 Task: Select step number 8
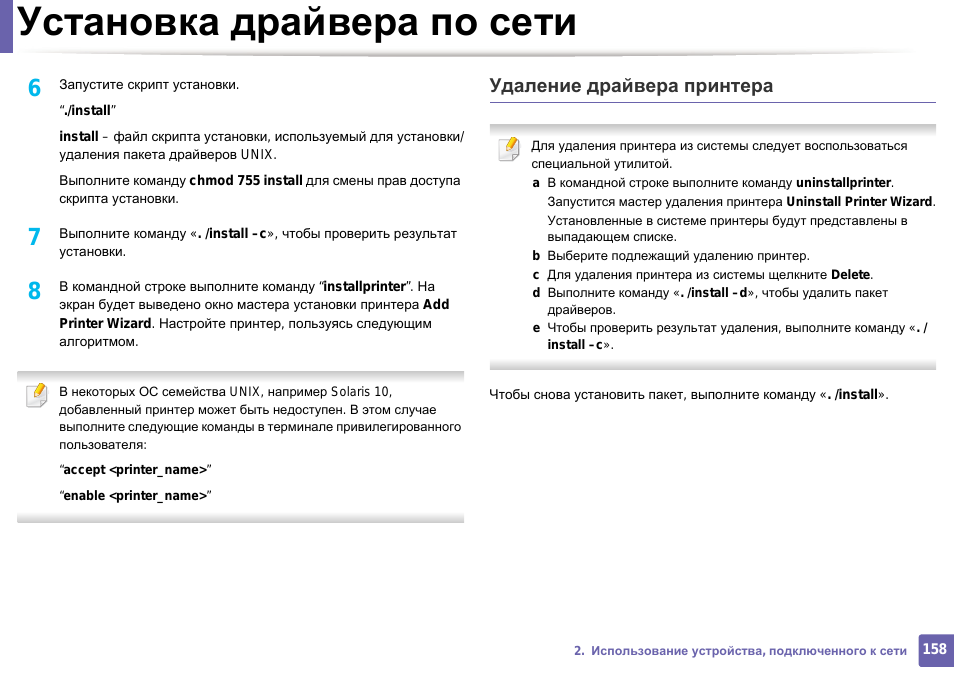(34, 290)
